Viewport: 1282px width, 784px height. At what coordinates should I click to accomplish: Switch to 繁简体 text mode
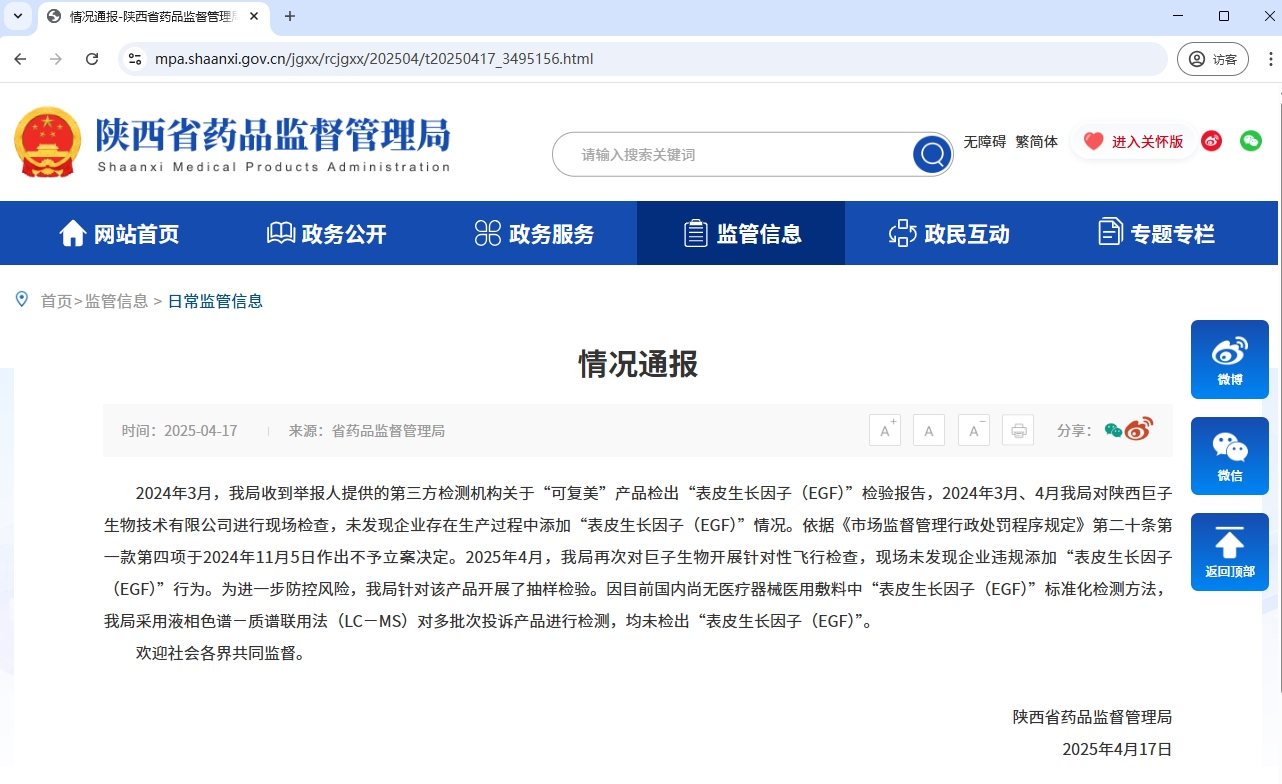coord(1036,142)
